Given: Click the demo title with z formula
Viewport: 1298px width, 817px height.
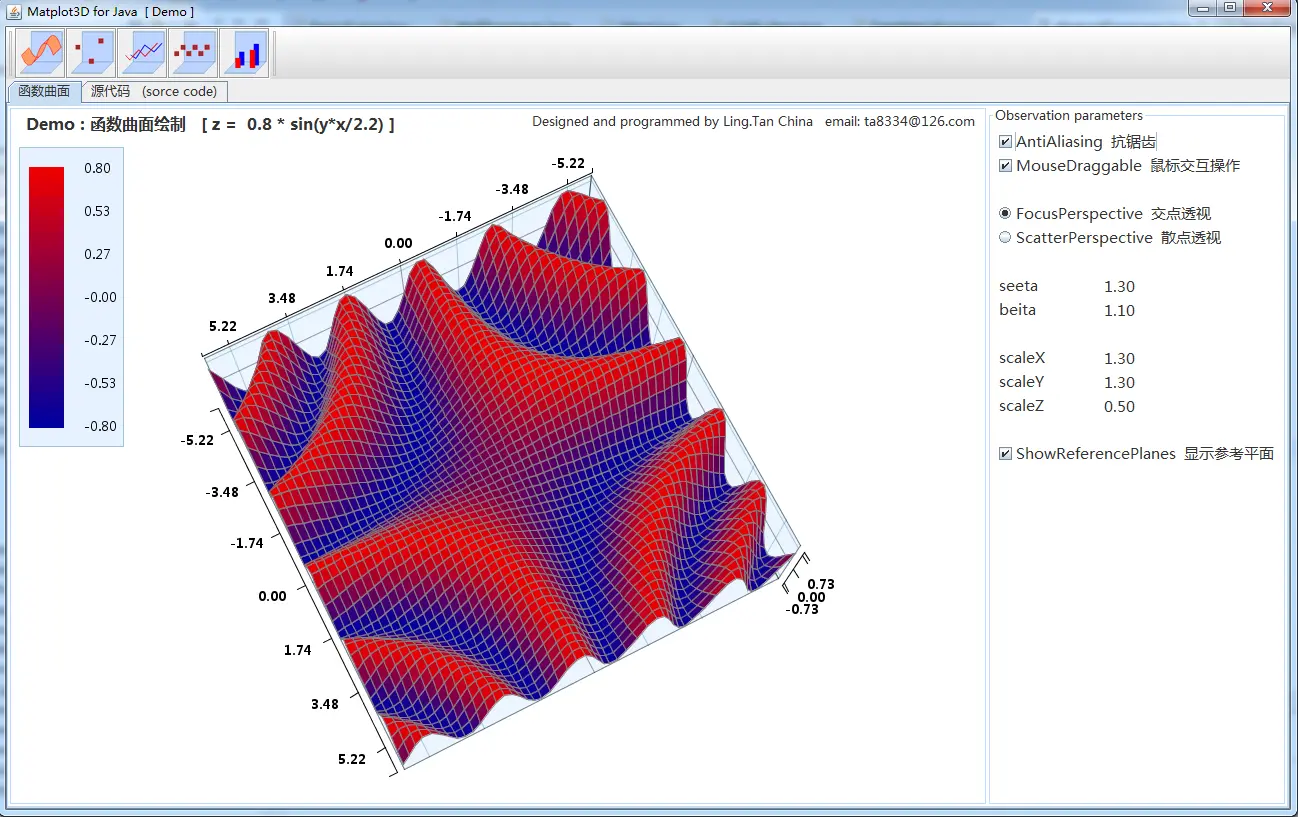Looking at the screenshot, I should (211, 125).
